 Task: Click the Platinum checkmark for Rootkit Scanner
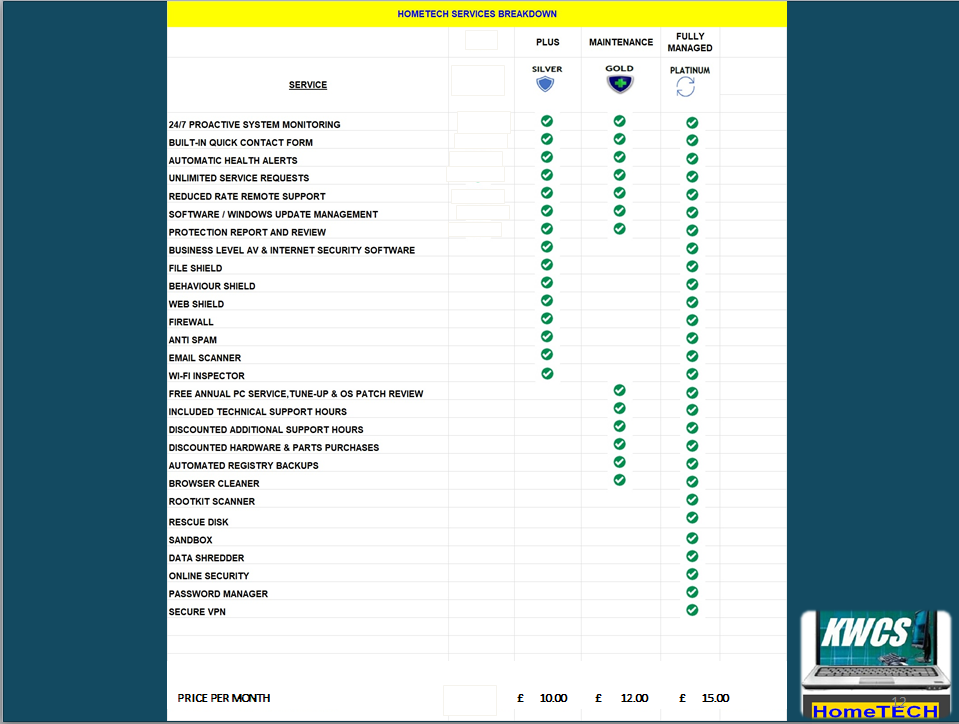[x=692, y=500]
